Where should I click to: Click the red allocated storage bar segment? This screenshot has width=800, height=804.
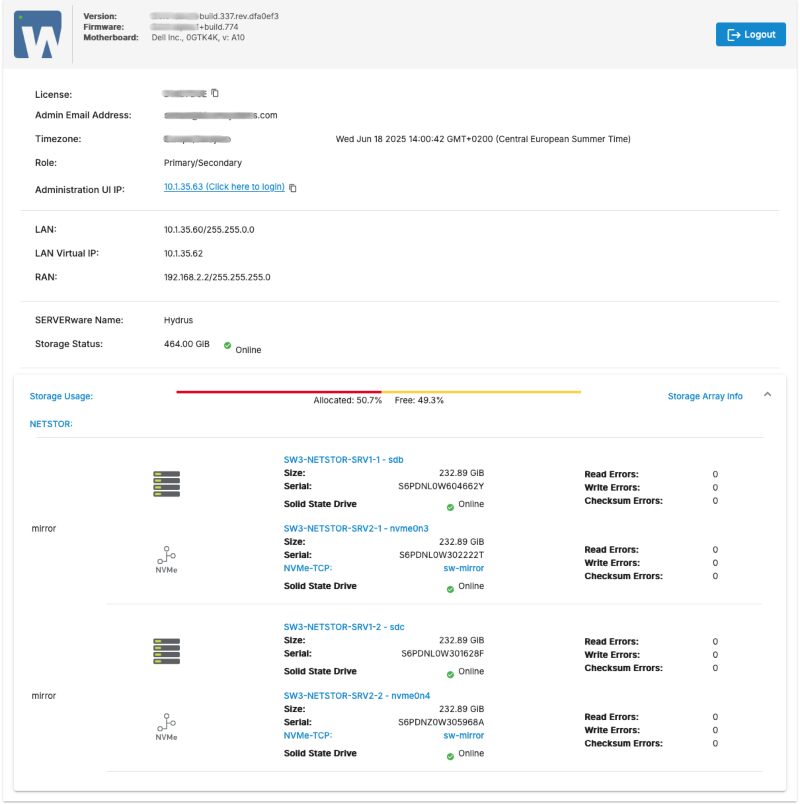[x=278, y=392]
